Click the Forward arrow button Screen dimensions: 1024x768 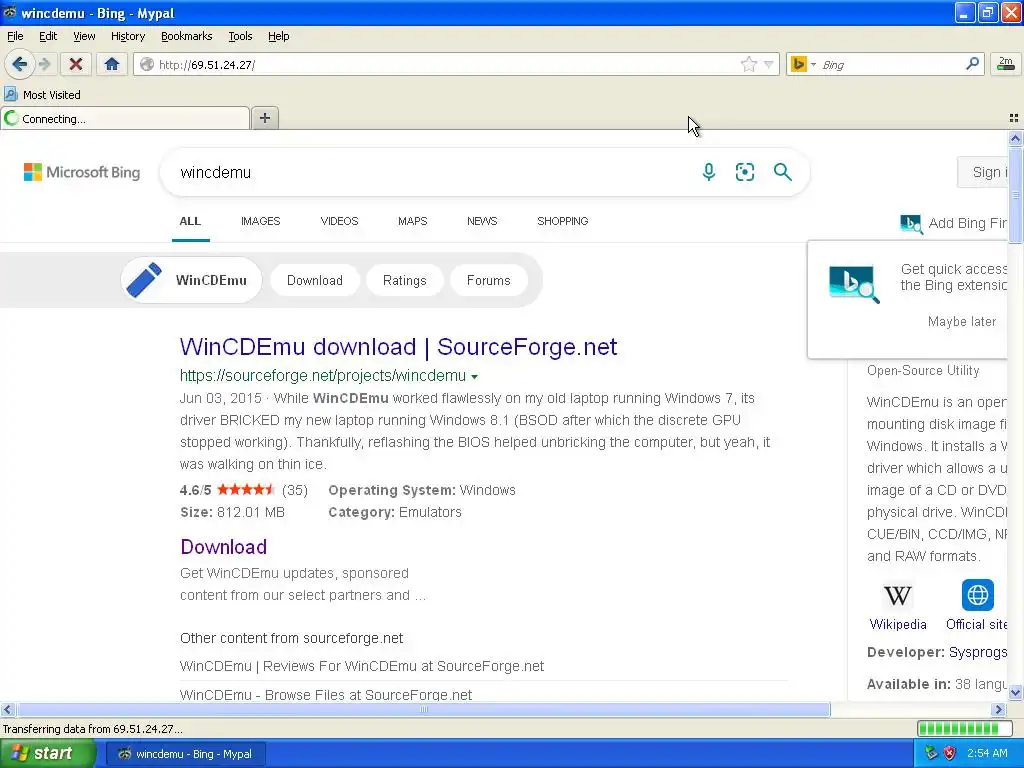[44, 64]
